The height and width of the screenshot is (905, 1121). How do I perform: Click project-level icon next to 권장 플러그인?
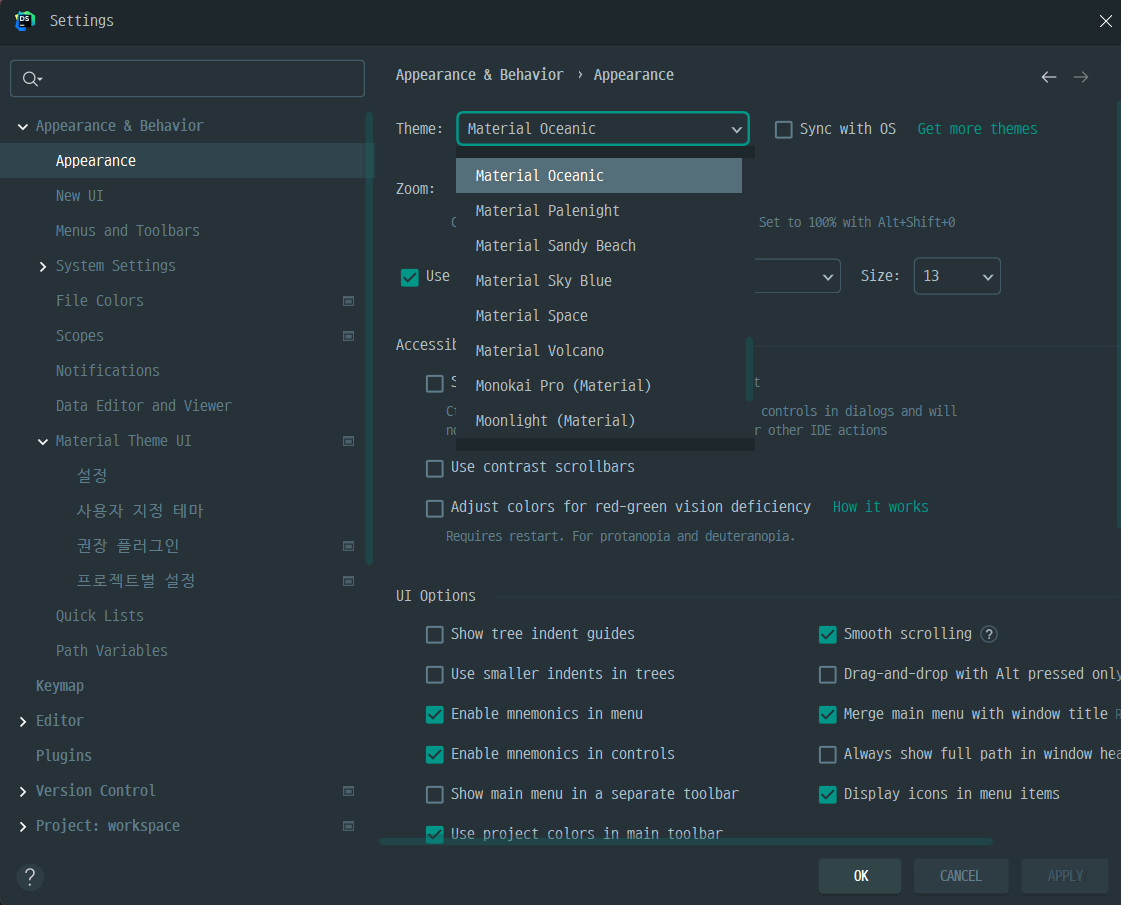tap(348, 546)
